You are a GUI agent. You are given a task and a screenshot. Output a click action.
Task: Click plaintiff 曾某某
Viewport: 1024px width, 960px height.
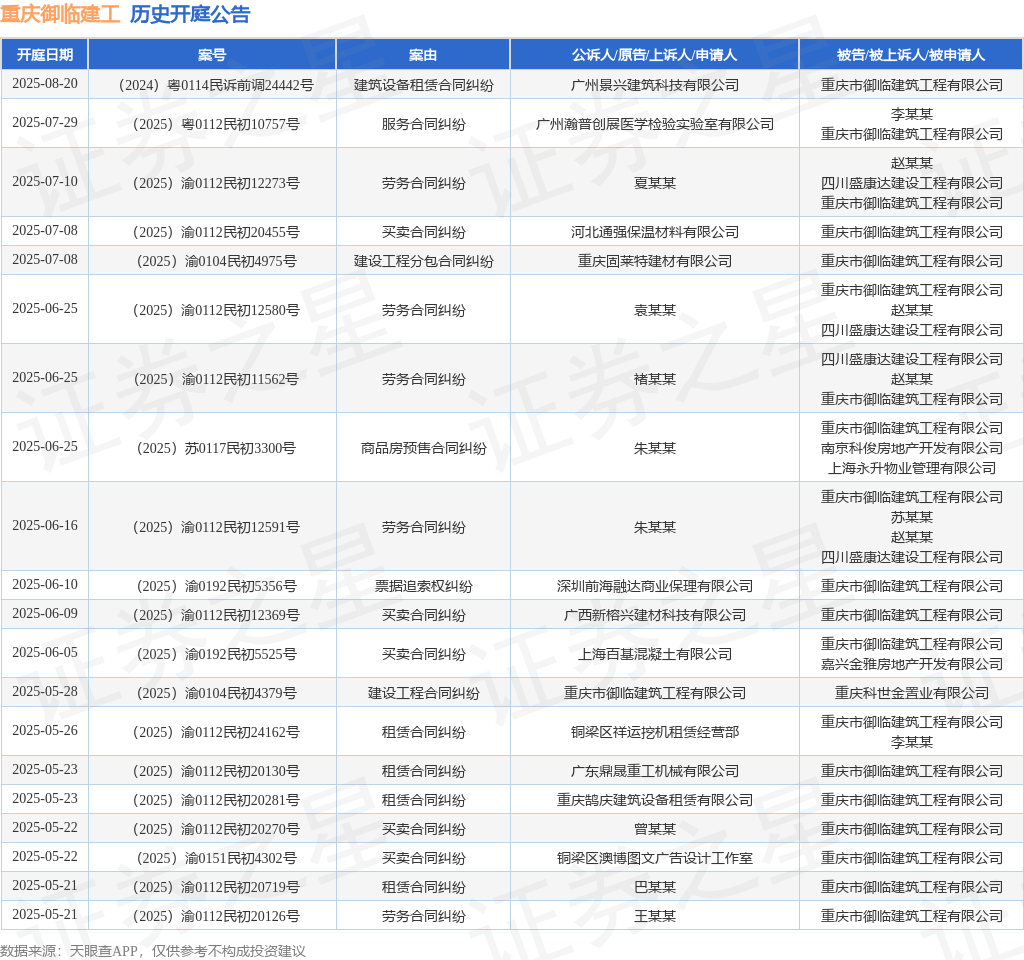(x=654, y=829)
